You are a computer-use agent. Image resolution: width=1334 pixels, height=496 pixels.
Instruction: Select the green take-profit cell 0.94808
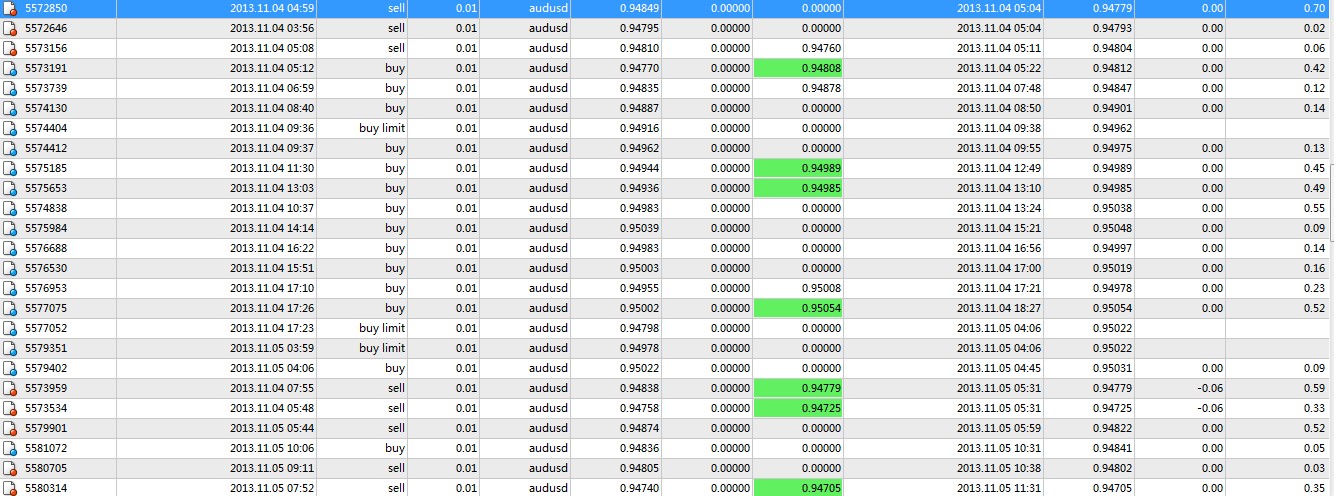point(798,69)
